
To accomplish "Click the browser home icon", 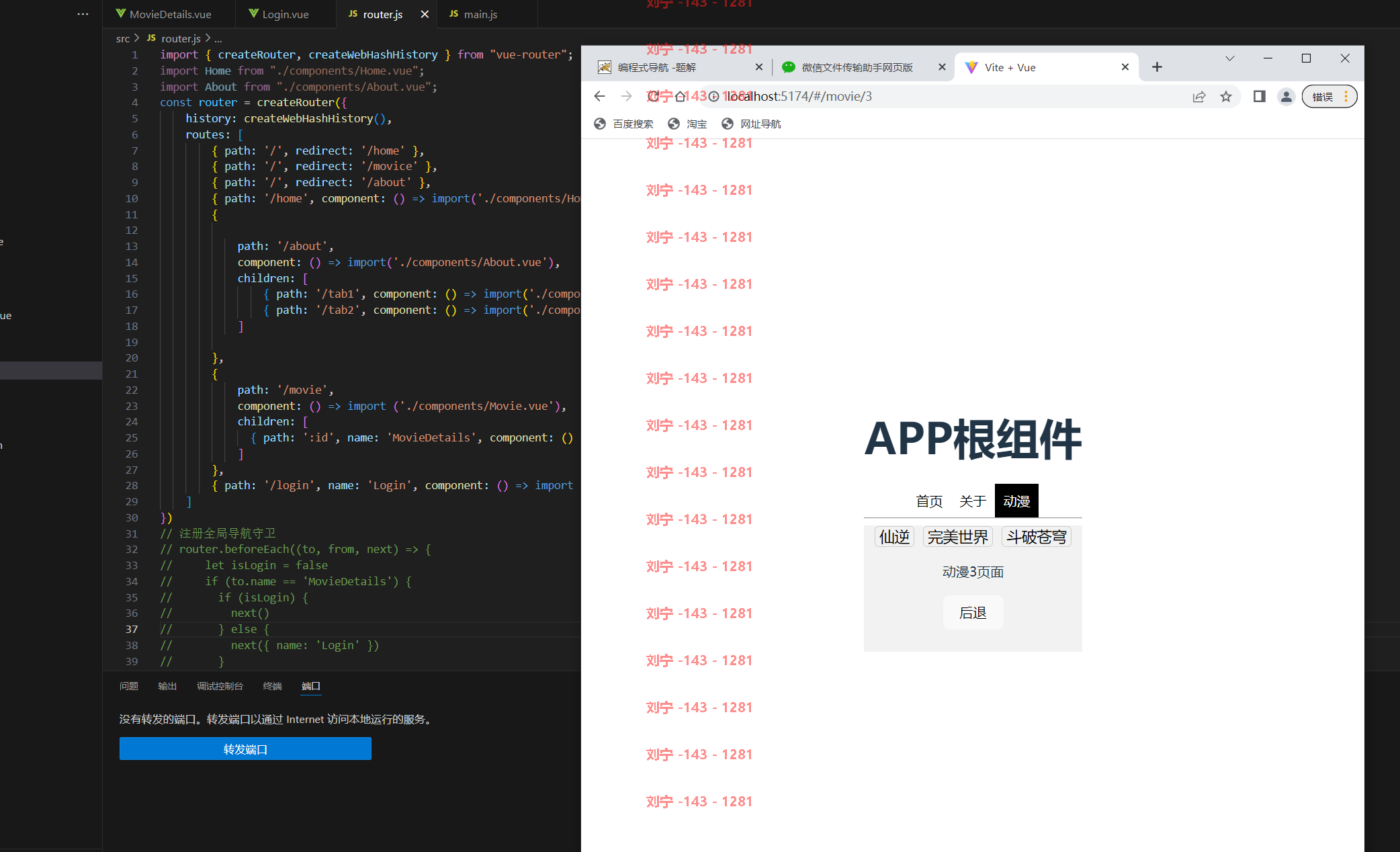I will point(681,96).
